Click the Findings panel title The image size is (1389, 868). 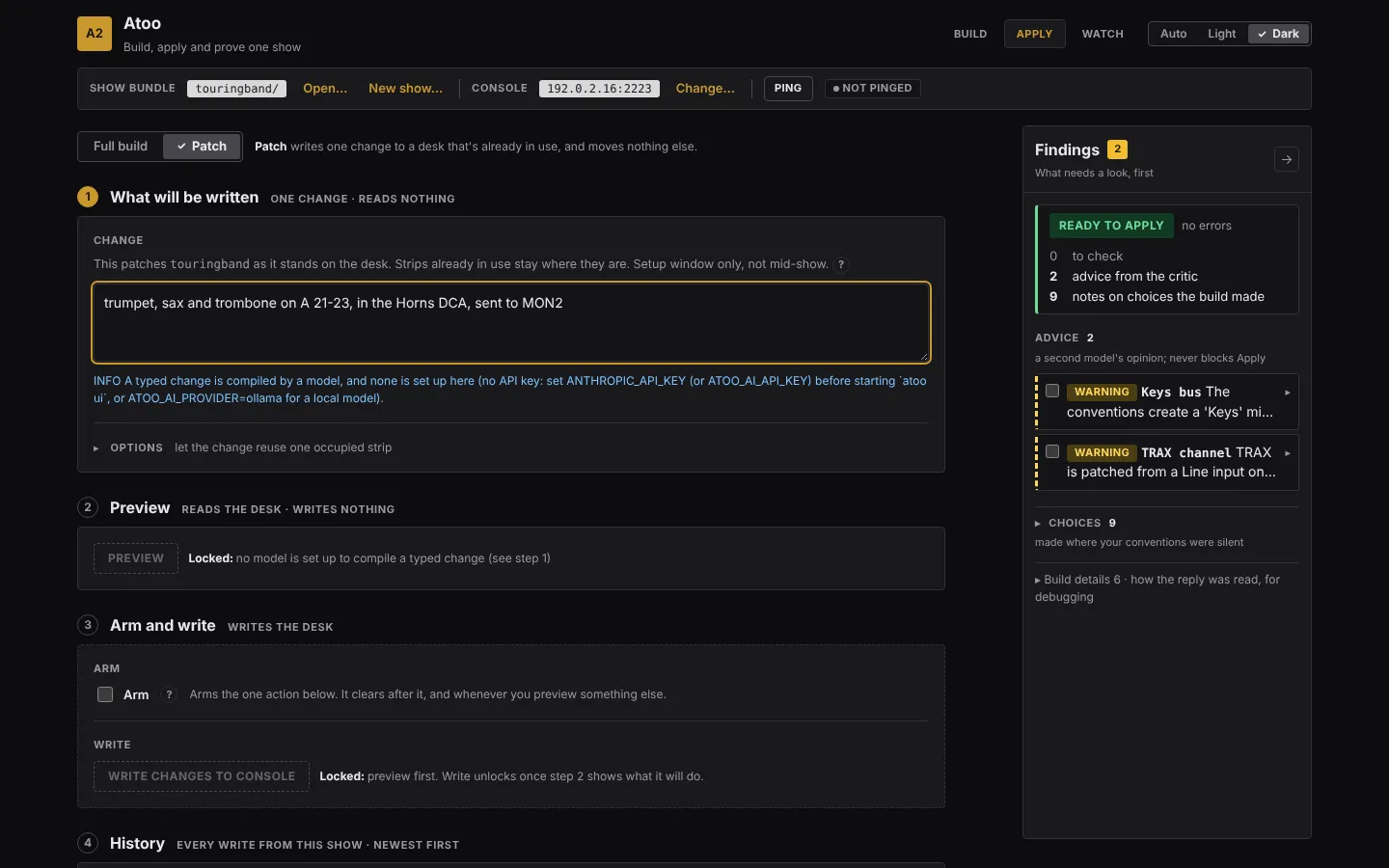1067,149
